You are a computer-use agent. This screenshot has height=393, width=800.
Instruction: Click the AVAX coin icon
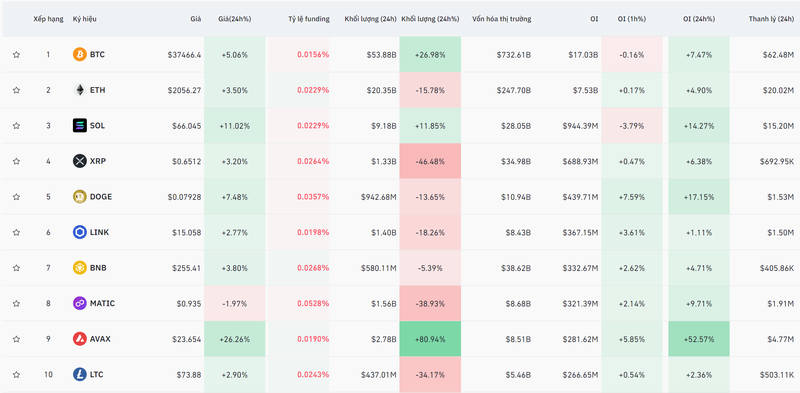[80, 339]
